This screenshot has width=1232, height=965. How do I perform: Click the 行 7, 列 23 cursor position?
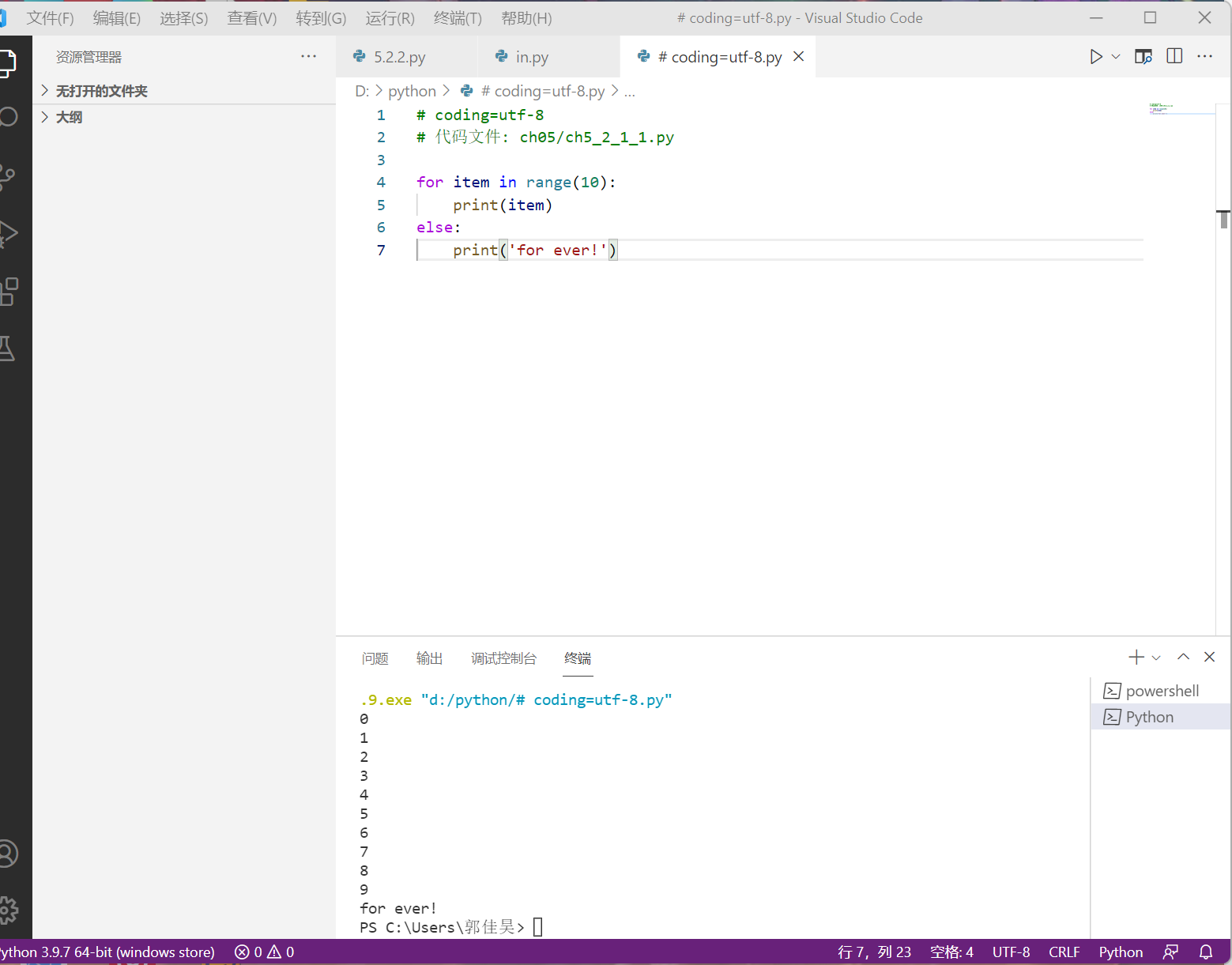click(874, 952)
